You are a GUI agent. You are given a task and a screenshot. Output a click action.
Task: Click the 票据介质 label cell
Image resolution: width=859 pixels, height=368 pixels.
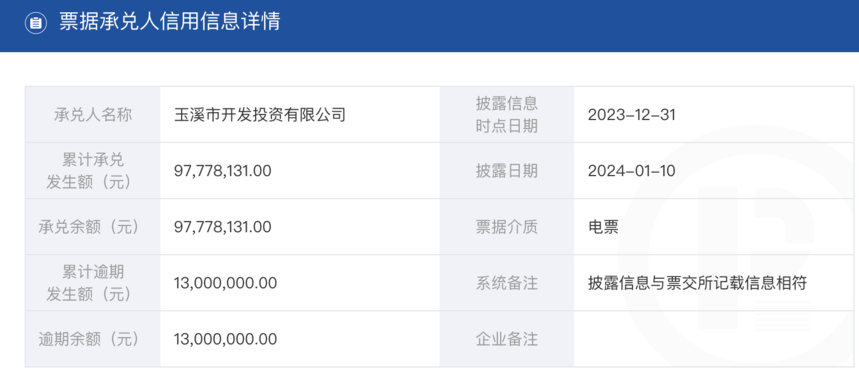point(507,227)
